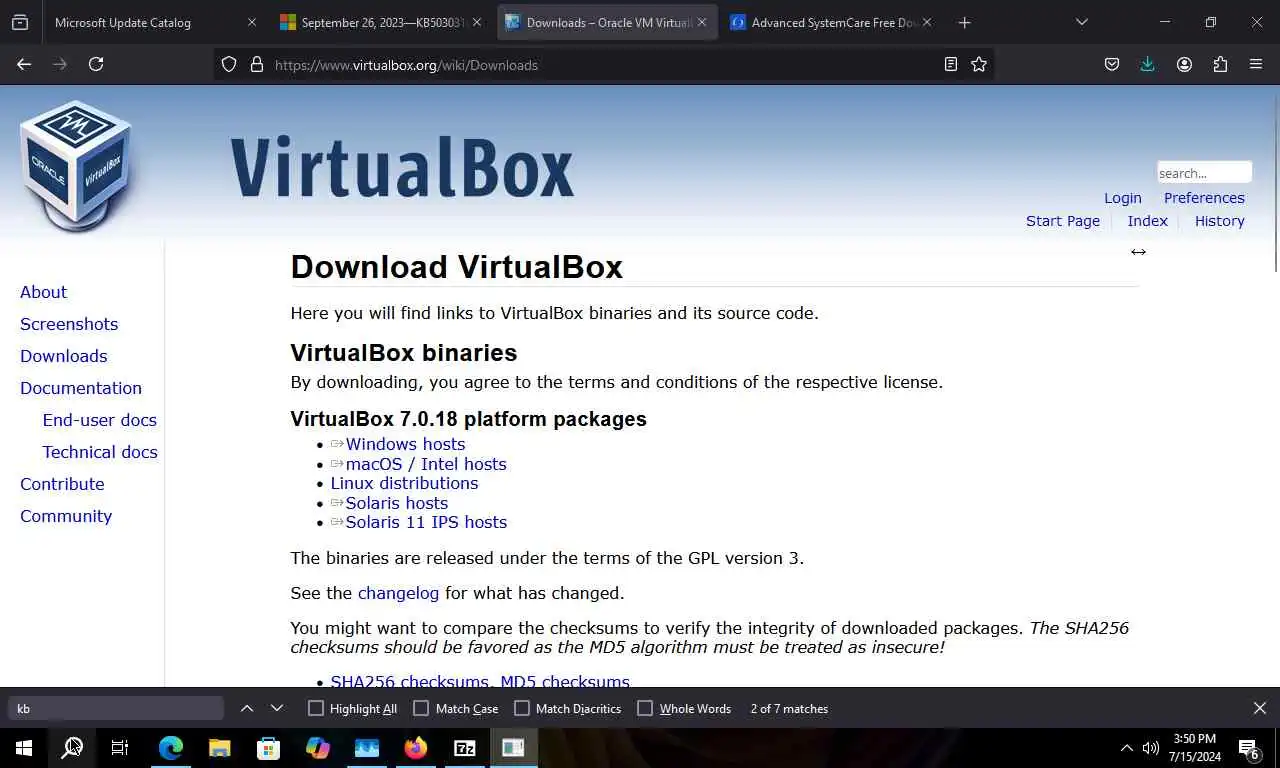This screenshot has height=768, width=1280.
Task: Open Copilot from taskbar
Action: (318, 747)
